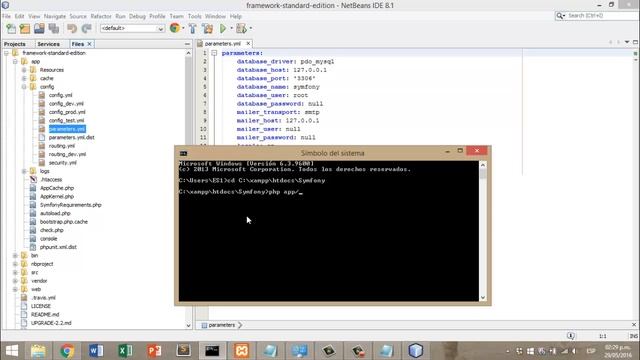Select routing.yml in file tree
Viewport: 640px width, 360px height.
pyautogui.click(x=62, y=146)
